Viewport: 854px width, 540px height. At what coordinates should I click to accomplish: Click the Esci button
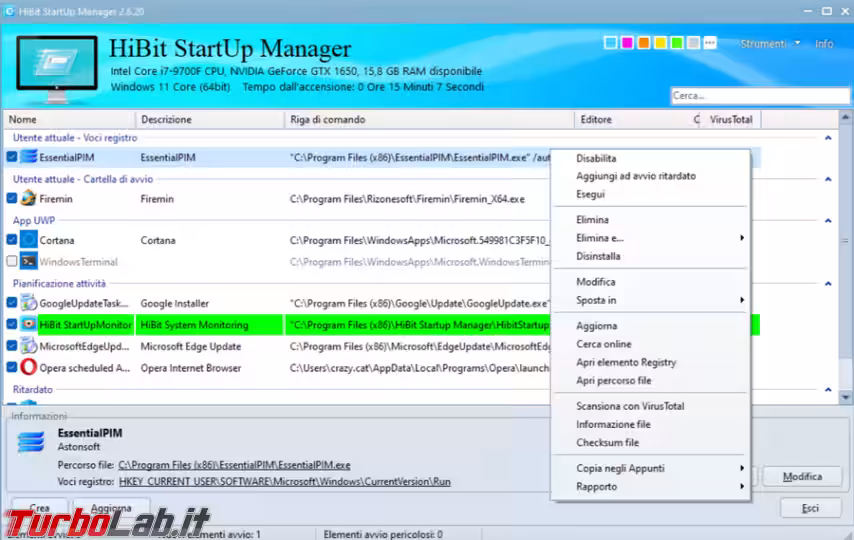pyautogui.click(x=810, y=508)
